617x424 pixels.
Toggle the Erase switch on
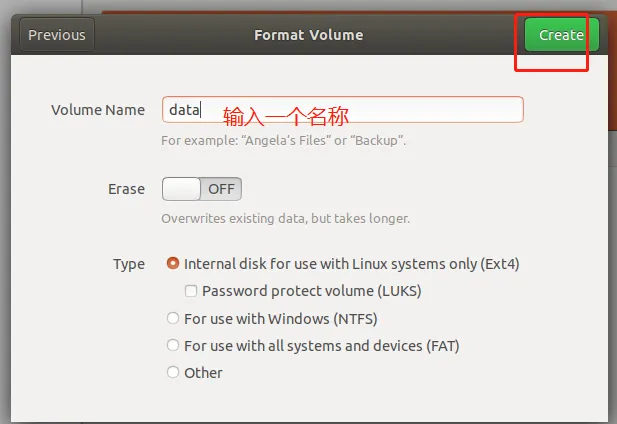201,189
